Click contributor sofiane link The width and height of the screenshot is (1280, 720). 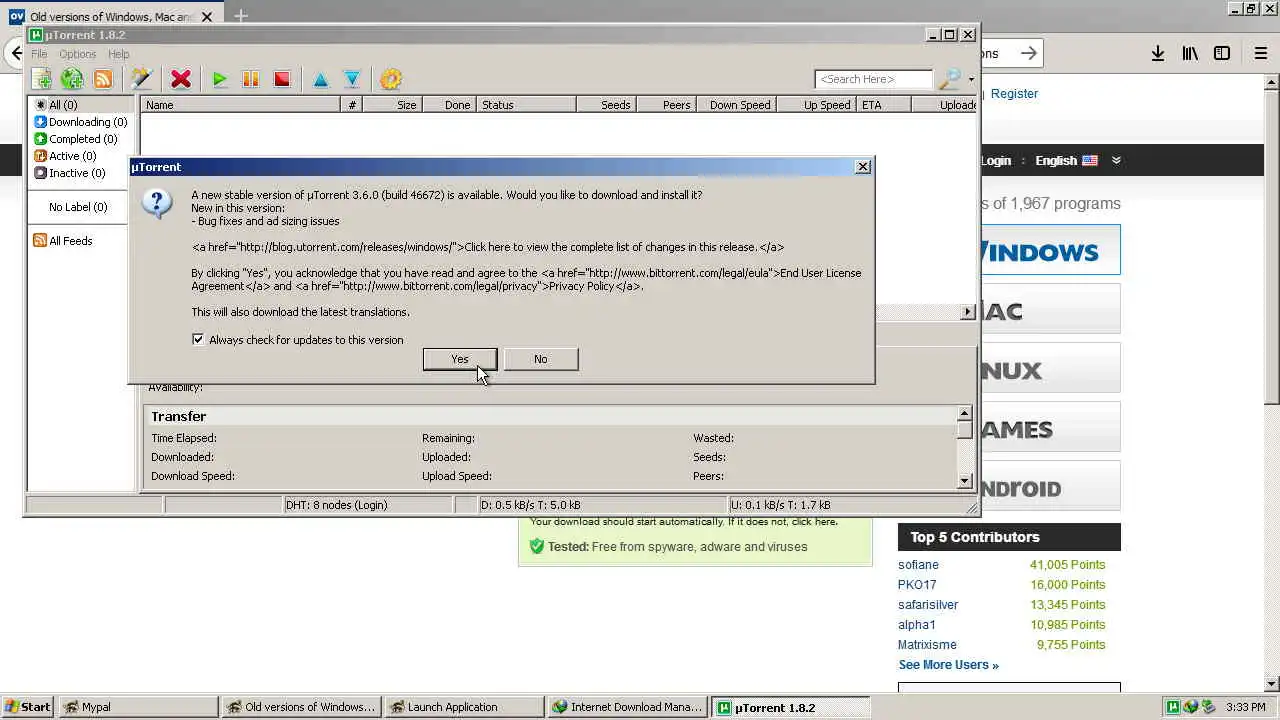pyautogui.click(x=918, y=565)
